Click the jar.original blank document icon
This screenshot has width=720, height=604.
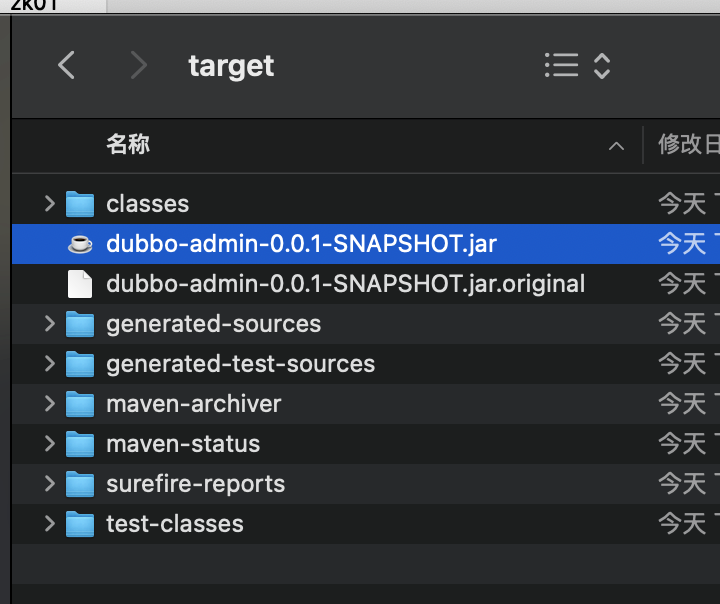[80, 284]
